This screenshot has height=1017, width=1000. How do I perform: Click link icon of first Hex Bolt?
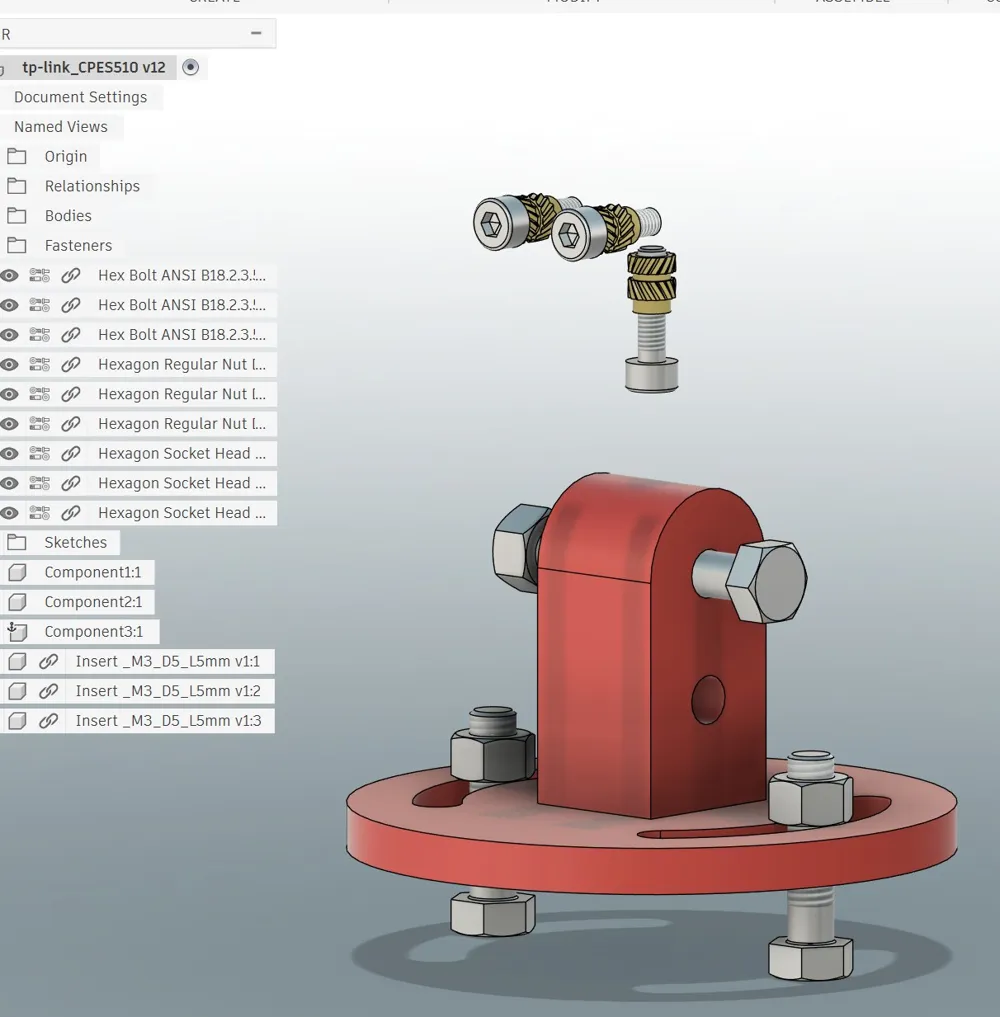click(x=71, y=276)
